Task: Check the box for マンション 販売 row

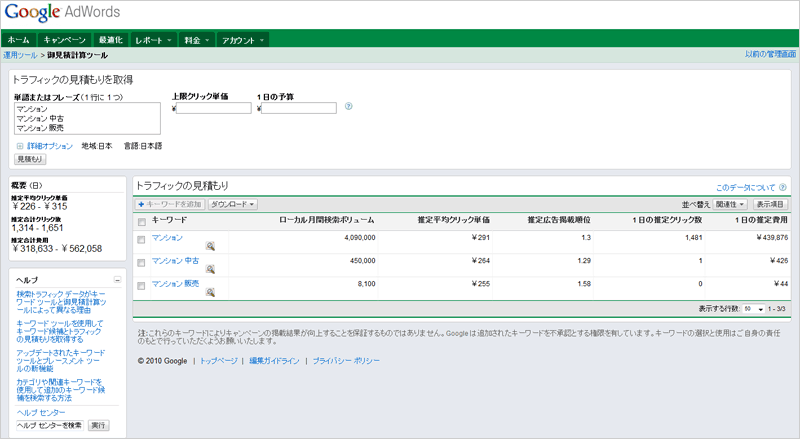Action: coord(141,285)
